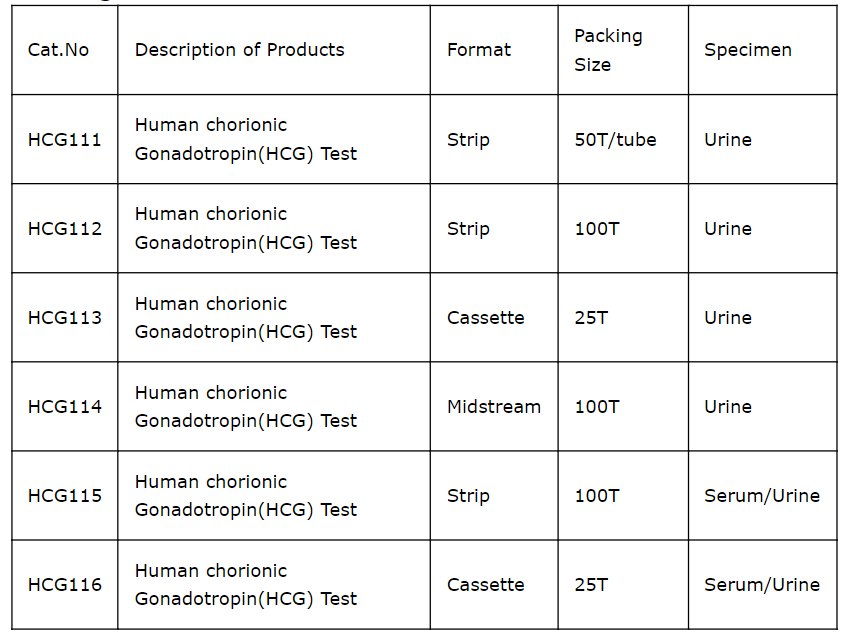The image size is (848, 638).
Task: Click the Format column header
Action: point(479,50)
